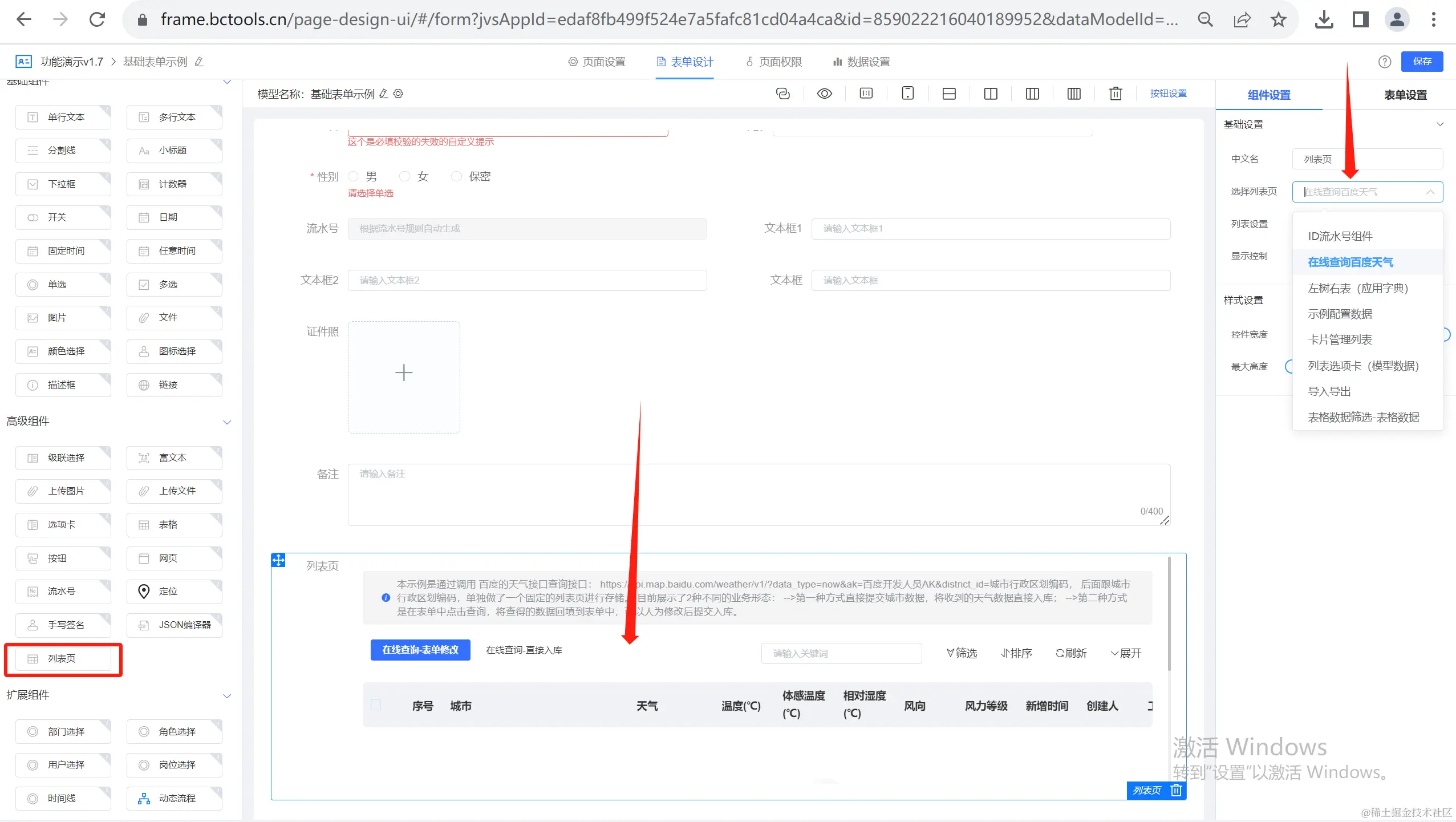The height and width of the screenshot is (822, 1456).
Task: Select the 男 radio option
Action: (x=354, y=176)
